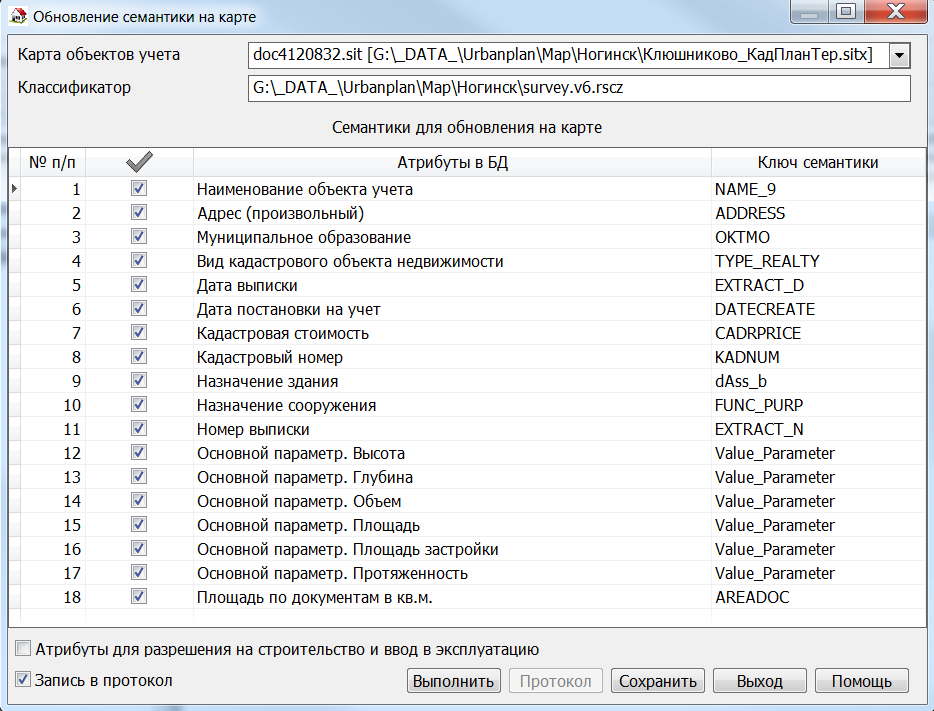934x711 pixels.
Task: Toggle the checkbox for Дата выписки row
Action: (x=139, y=284)
